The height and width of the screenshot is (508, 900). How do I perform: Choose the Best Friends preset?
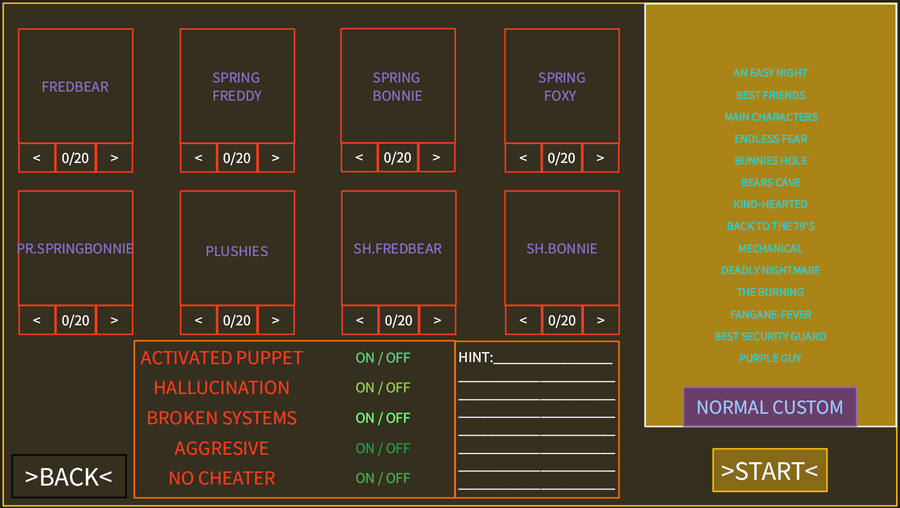click(770, 95)
